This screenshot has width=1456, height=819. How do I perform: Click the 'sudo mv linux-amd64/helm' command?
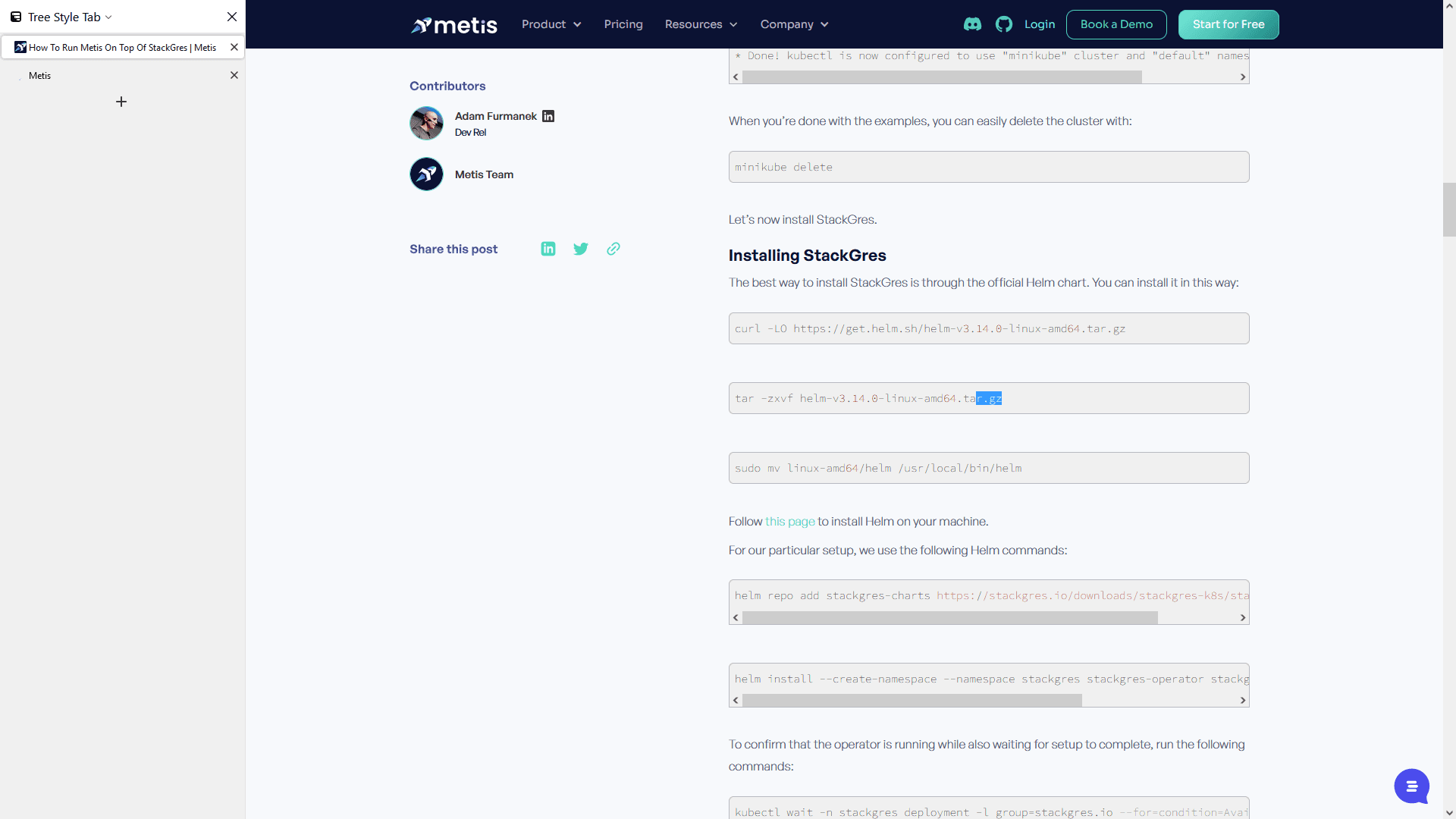coord(989,468)
